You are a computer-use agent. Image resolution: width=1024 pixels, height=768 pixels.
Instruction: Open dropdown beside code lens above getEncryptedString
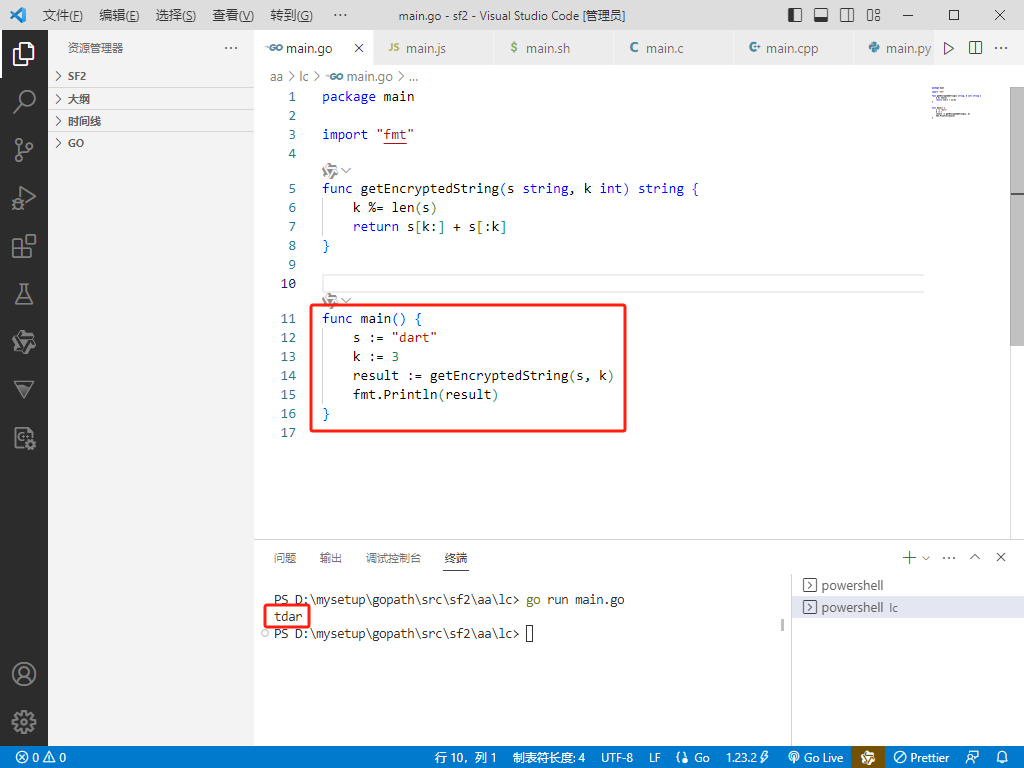[346, 171]
